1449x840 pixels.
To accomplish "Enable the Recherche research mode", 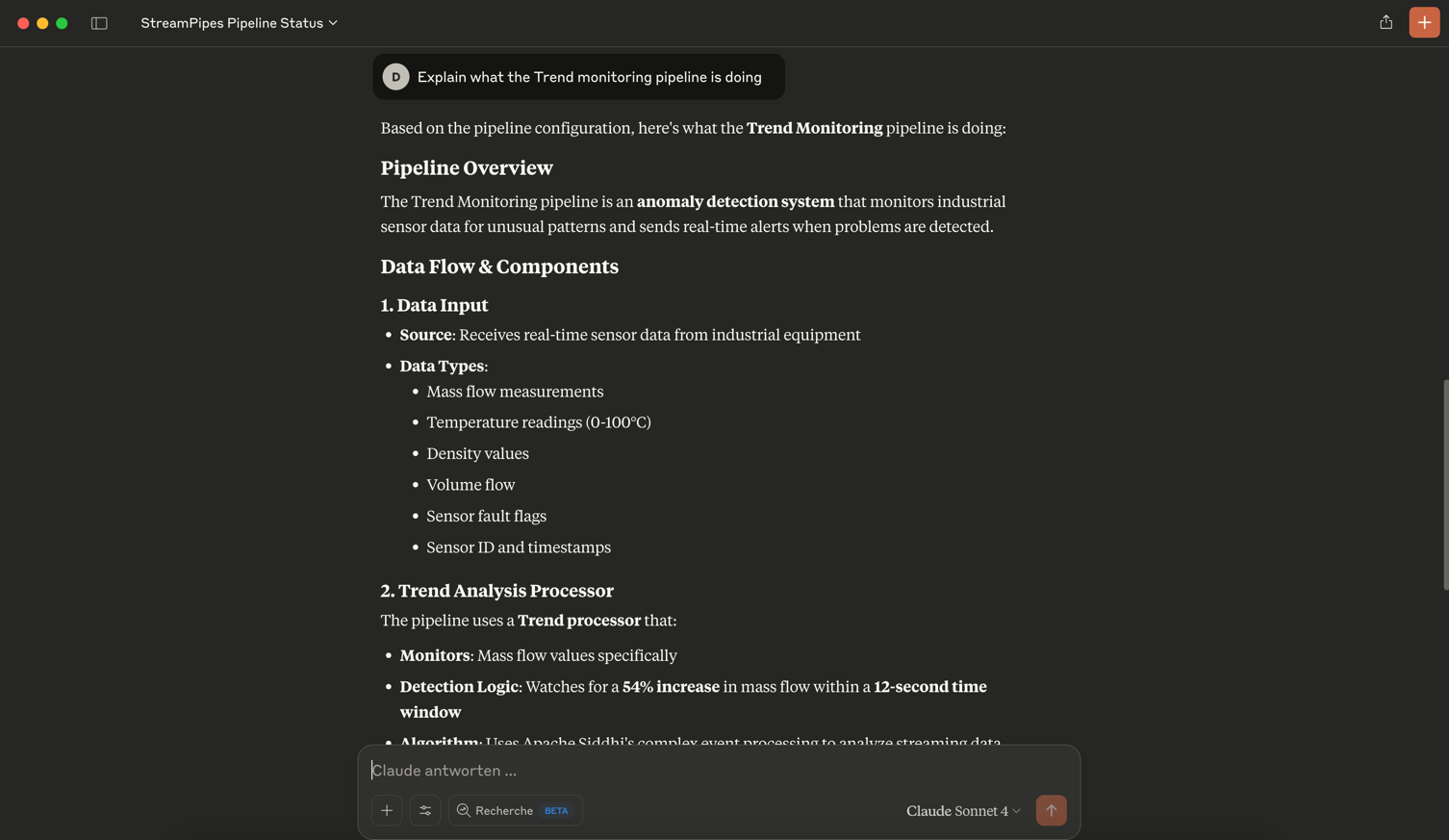I will 503,810.
